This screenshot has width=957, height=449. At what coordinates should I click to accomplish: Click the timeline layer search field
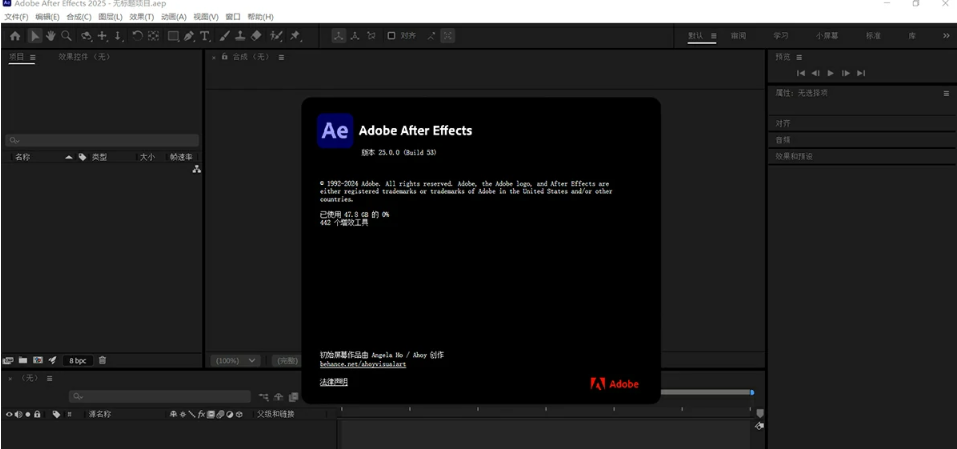point(160,397)
